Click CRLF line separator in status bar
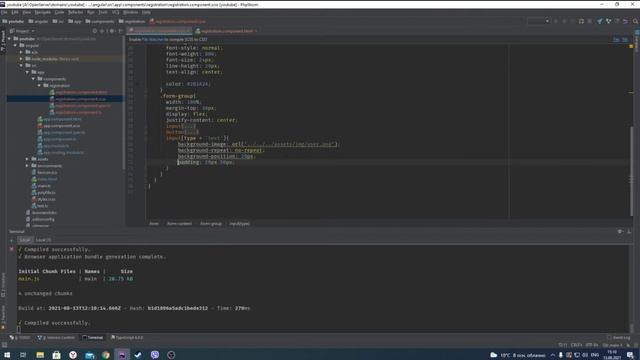 576,345
